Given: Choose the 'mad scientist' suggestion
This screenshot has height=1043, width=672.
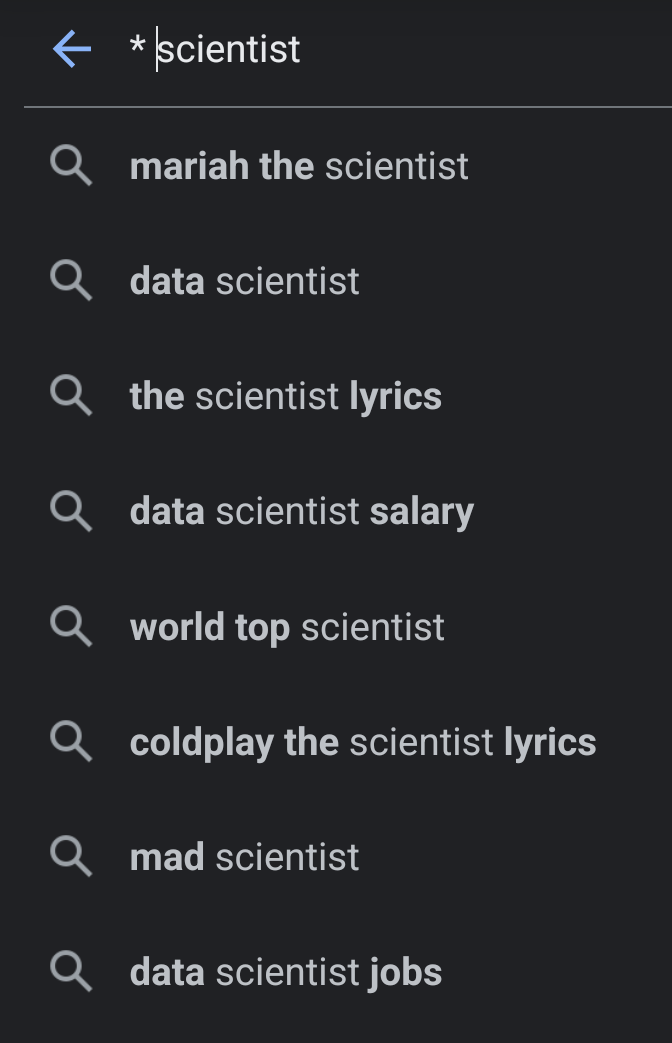Looking at the screenshot, I should tap(245, 857).
